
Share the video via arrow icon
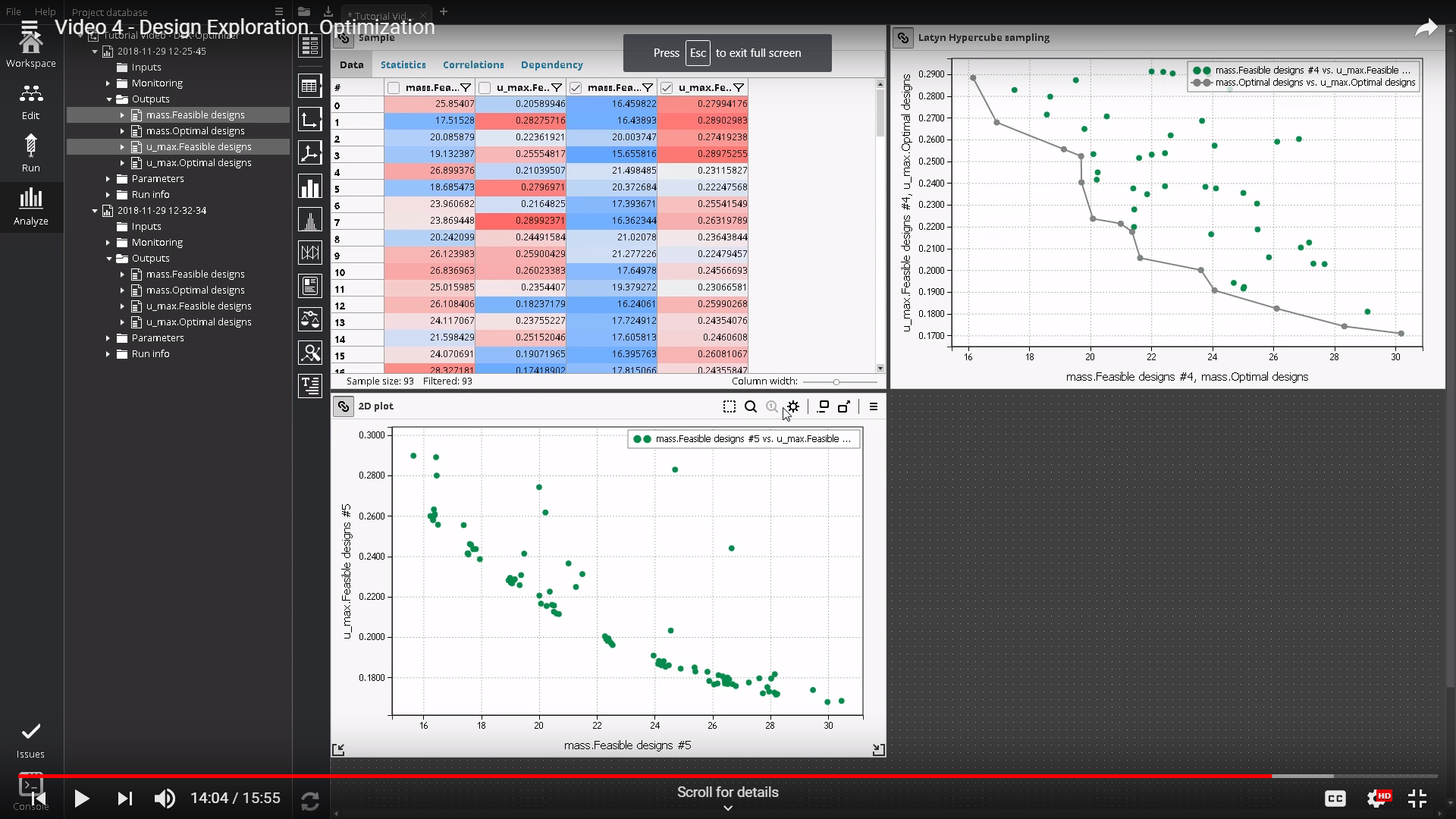coord(1426,28)
